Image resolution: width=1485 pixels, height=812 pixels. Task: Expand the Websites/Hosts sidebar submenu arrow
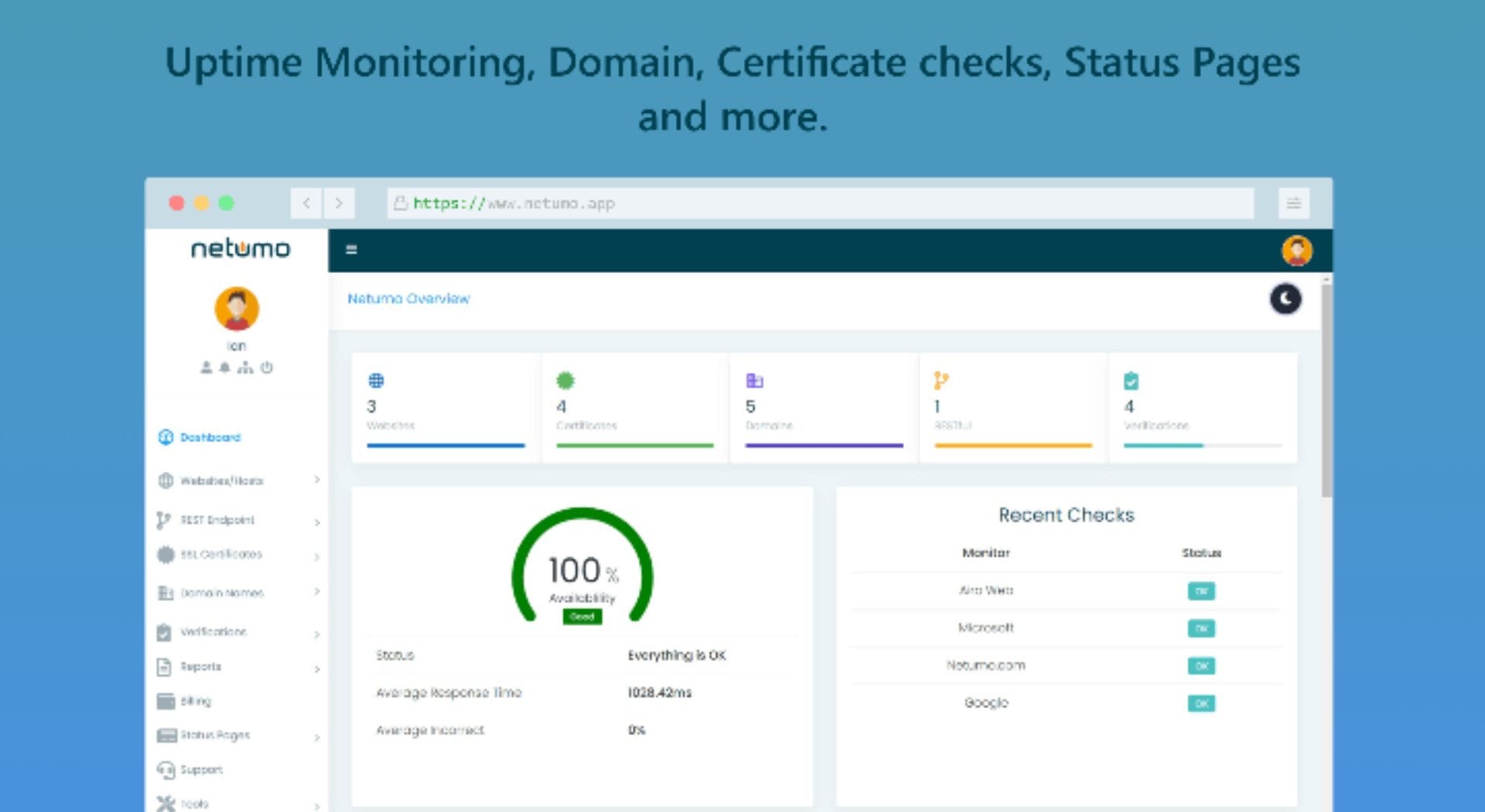317,480
